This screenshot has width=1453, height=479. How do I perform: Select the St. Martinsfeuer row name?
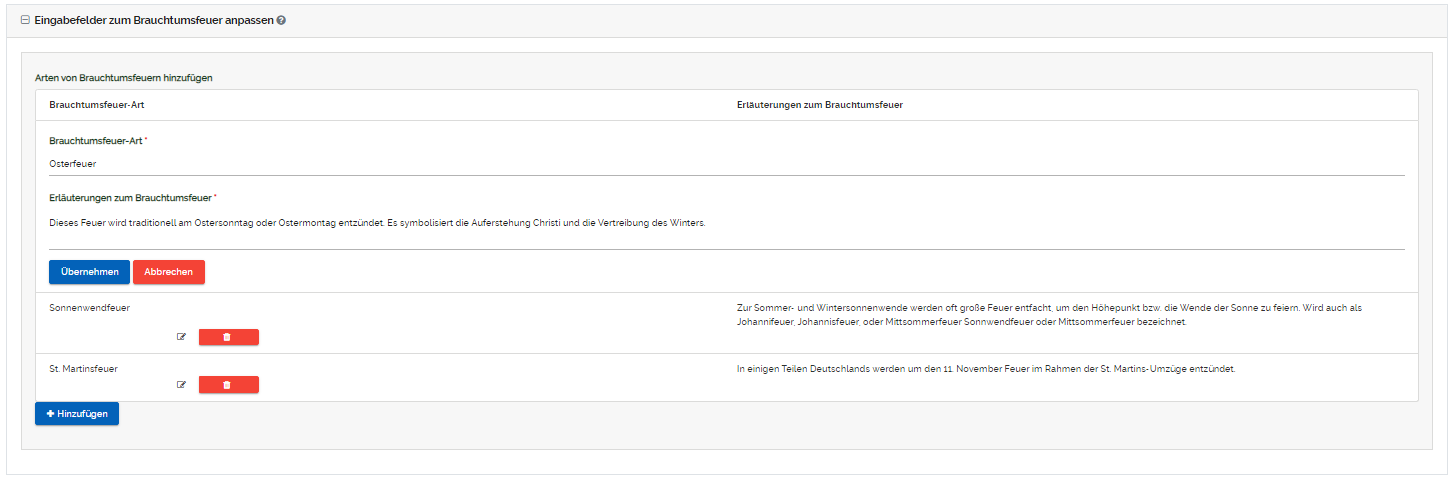(83, 369)
